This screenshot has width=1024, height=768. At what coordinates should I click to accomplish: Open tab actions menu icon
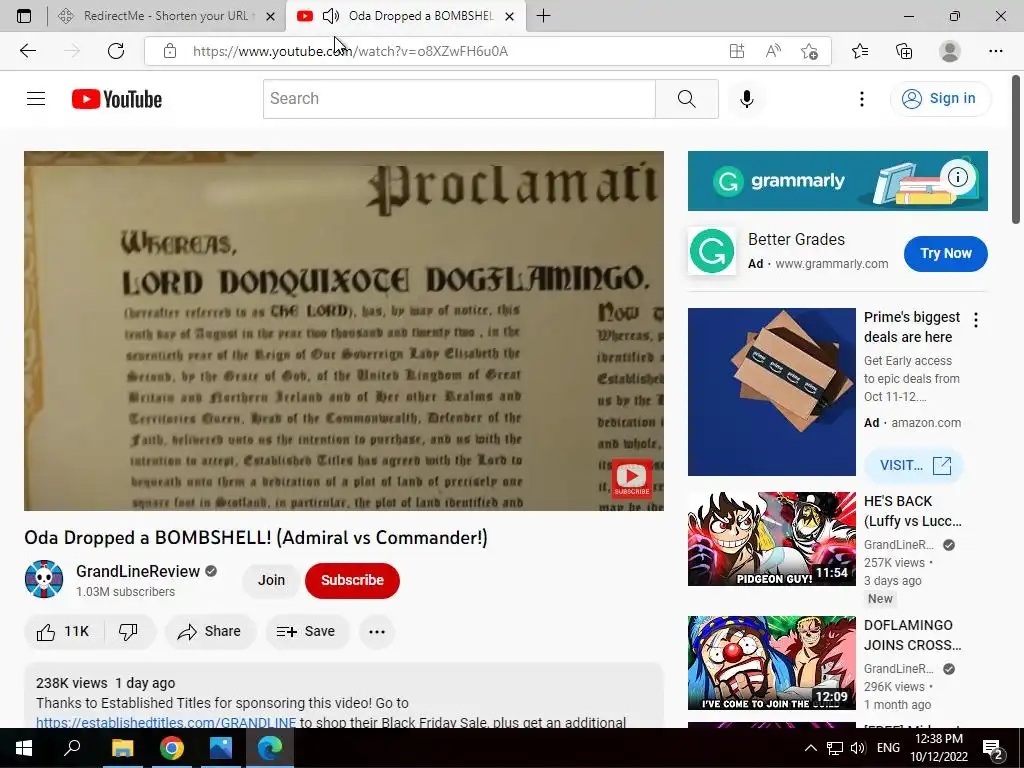click(x=24, y=16)
